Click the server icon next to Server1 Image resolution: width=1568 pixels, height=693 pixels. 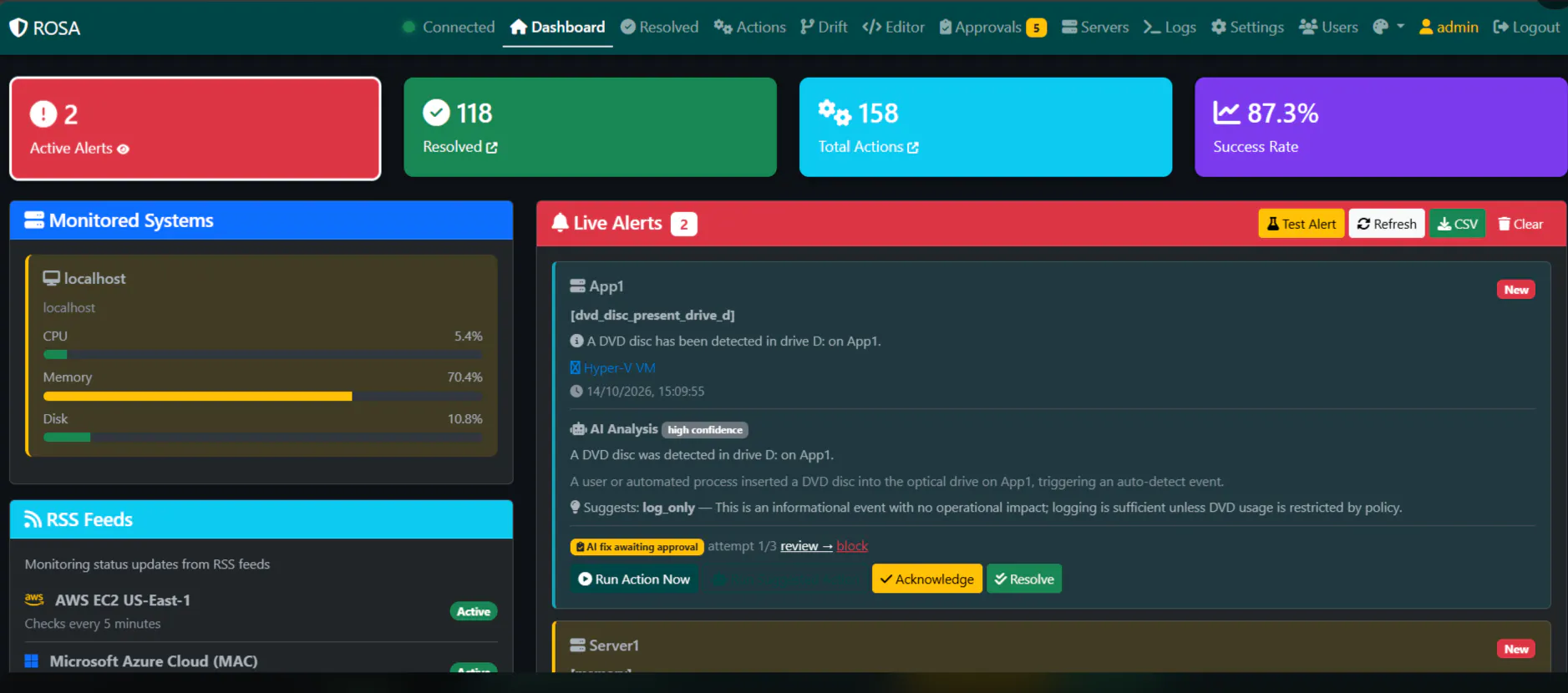click(577, 645)
